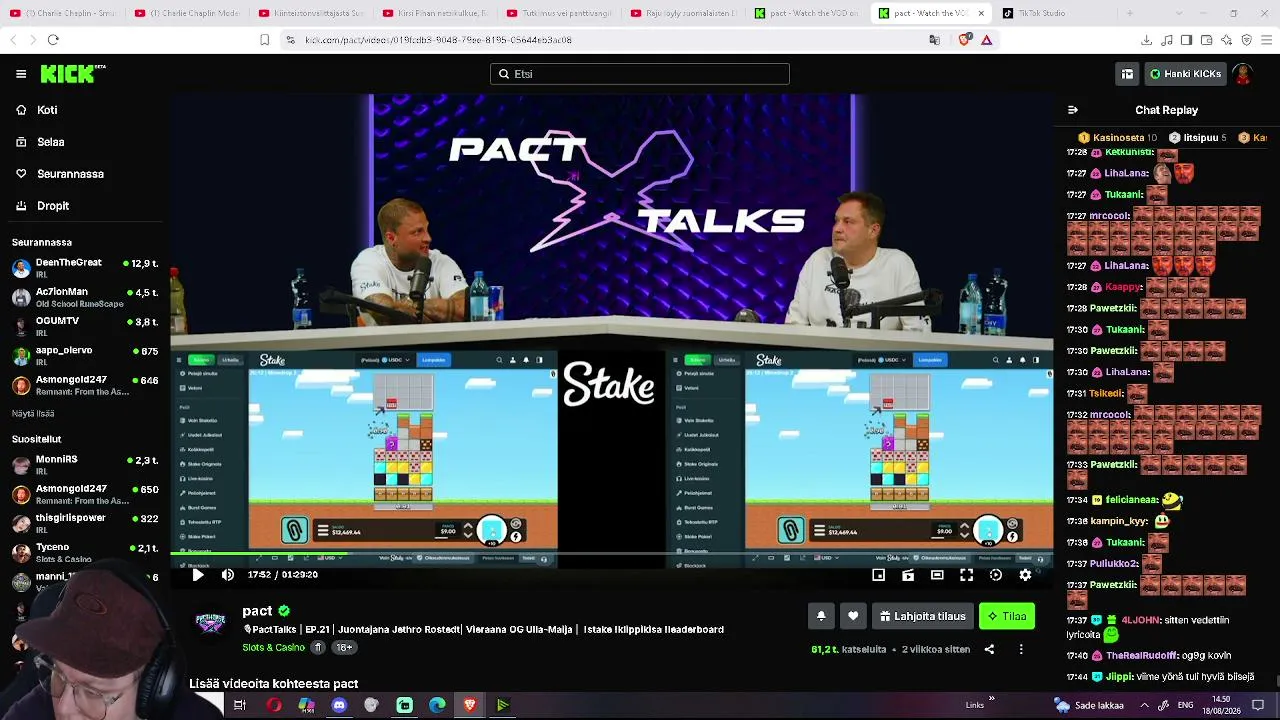Expand followed list with Näytä lisää

click(33, 413)
